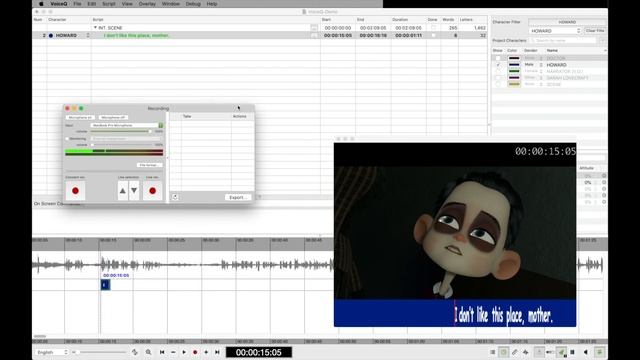Open the character stepper in the HOWARD script row
This screenshot has height=360, width=640.
(88, 36)
